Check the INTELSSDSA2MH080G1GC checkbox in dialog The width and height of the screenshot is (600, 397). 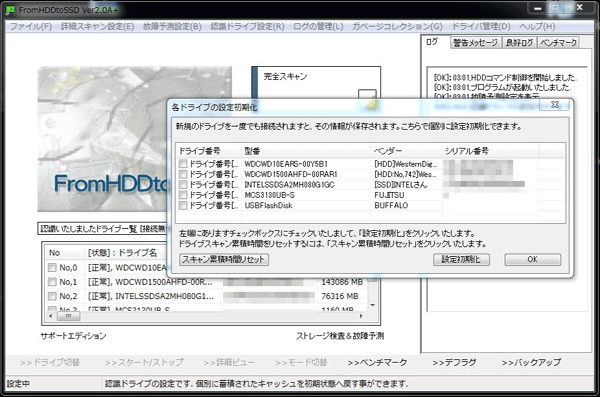click(183, 185)
